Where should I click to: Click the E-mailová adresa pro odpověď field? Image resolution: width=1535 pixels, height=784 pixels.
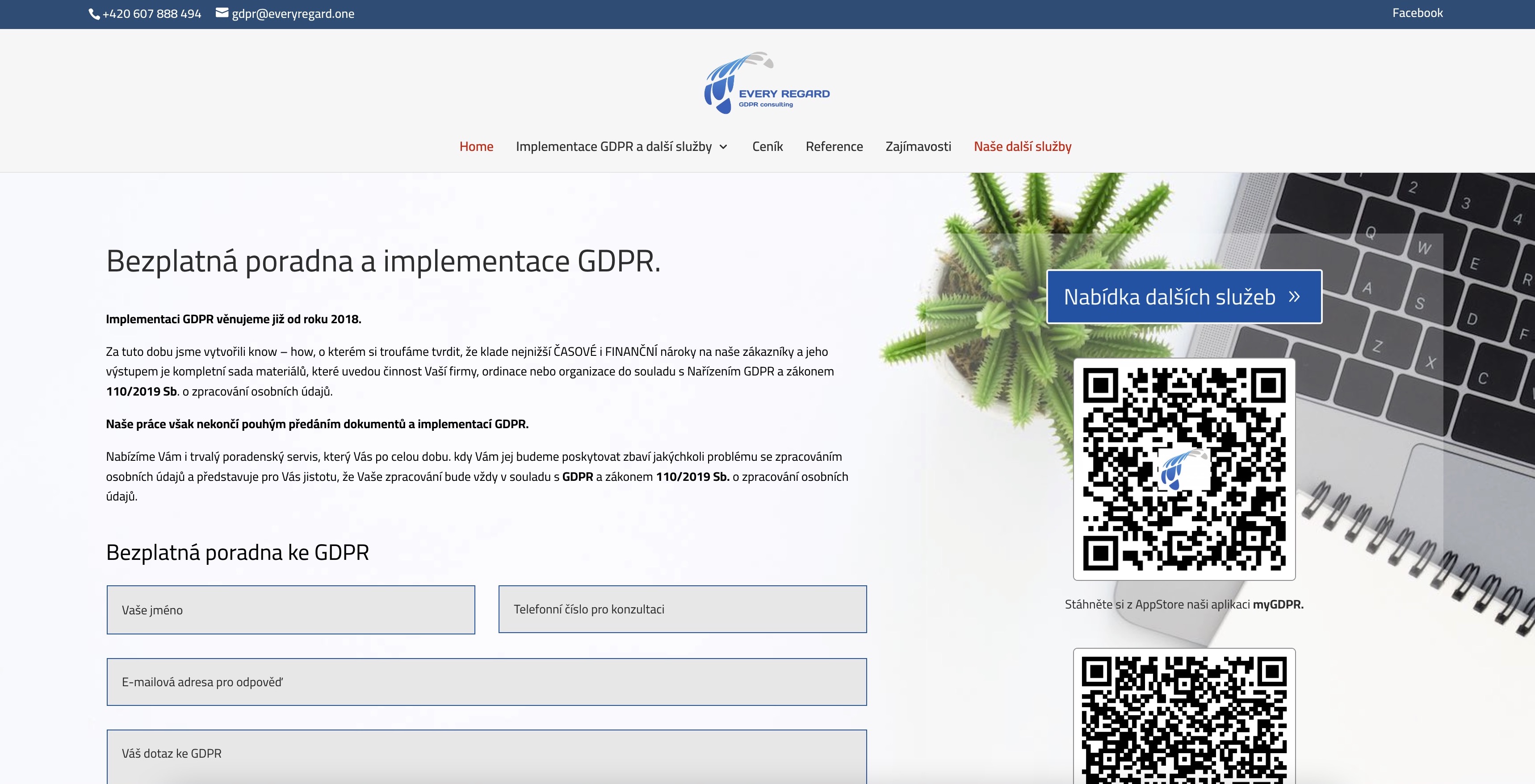(x=486, y=681)
